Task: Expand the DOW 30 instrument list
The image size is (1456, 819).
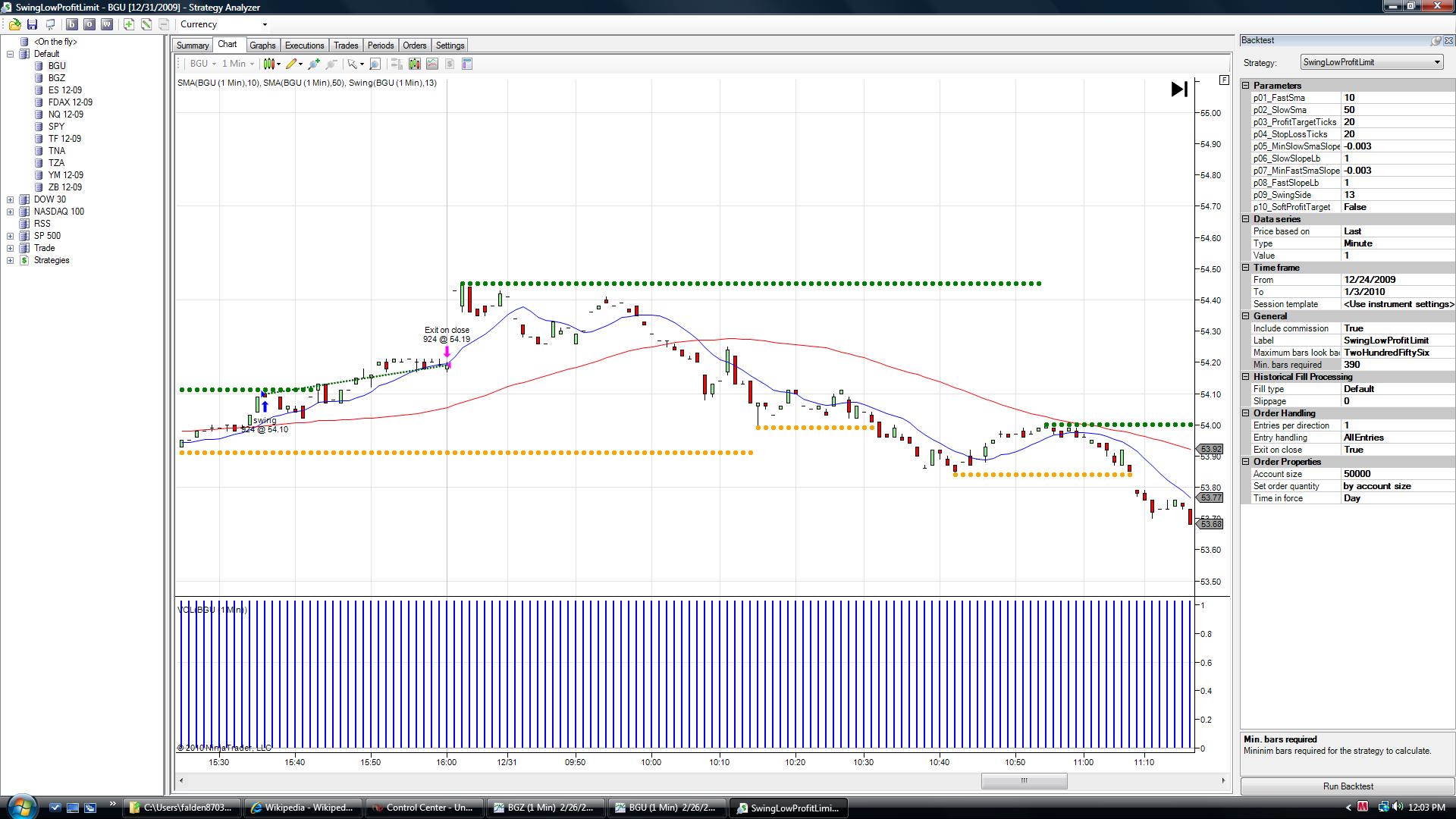Action: pyautogui.click(x=11, y=199)
